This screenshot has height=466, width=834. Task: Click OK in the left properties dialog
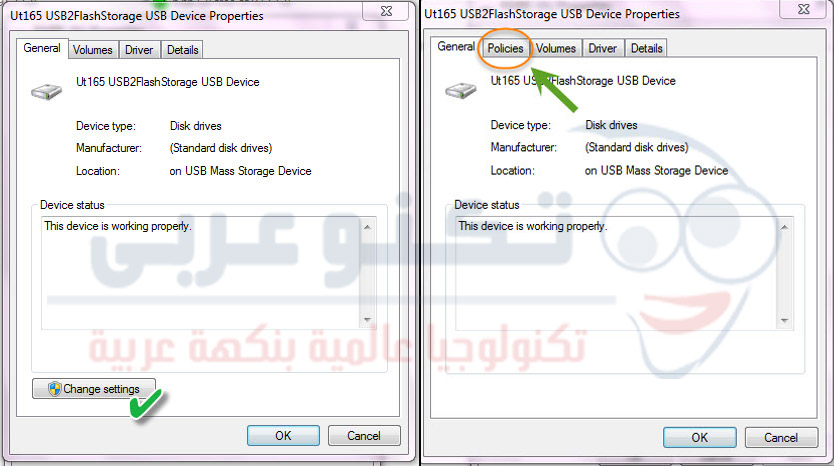pyautogui.click(x=283, y=436)
